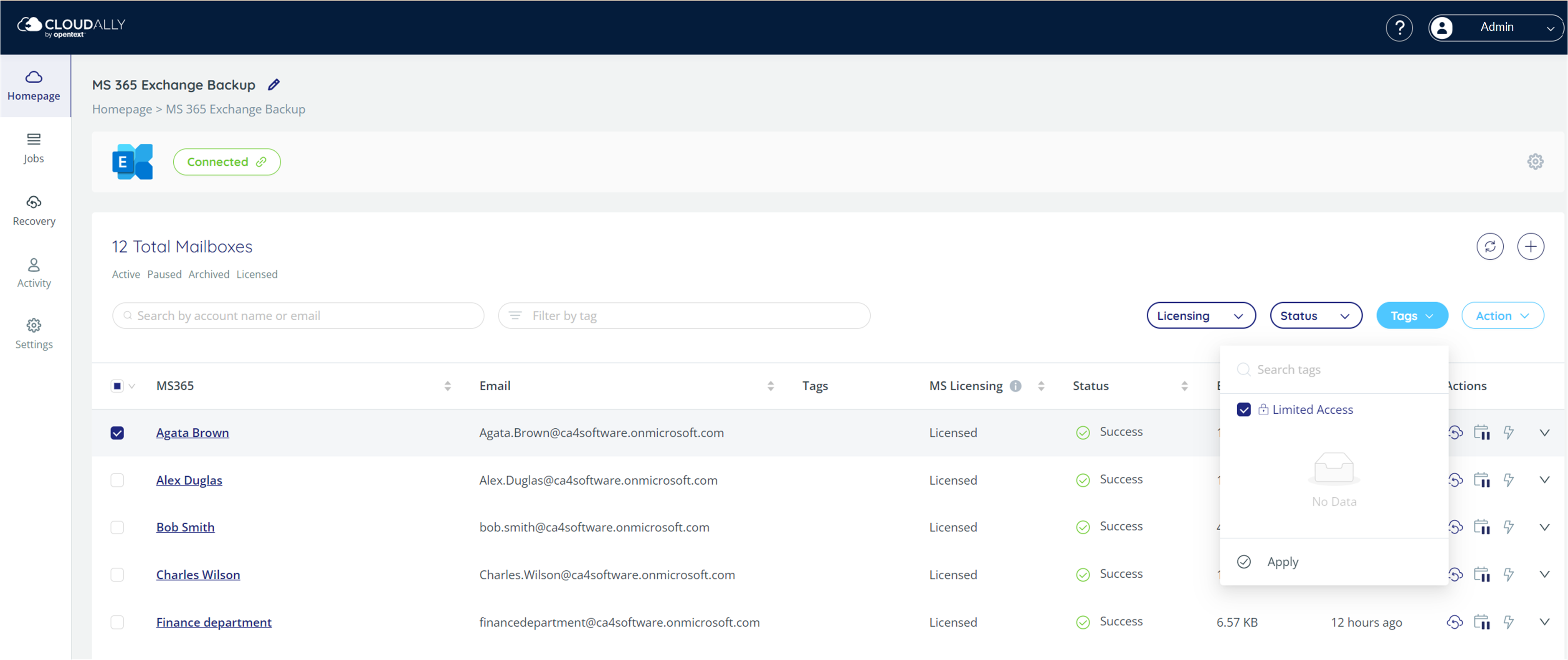Run backup now for Alex Duglas
This screenshot has height=660, width=1568.
click(1508, 480)
